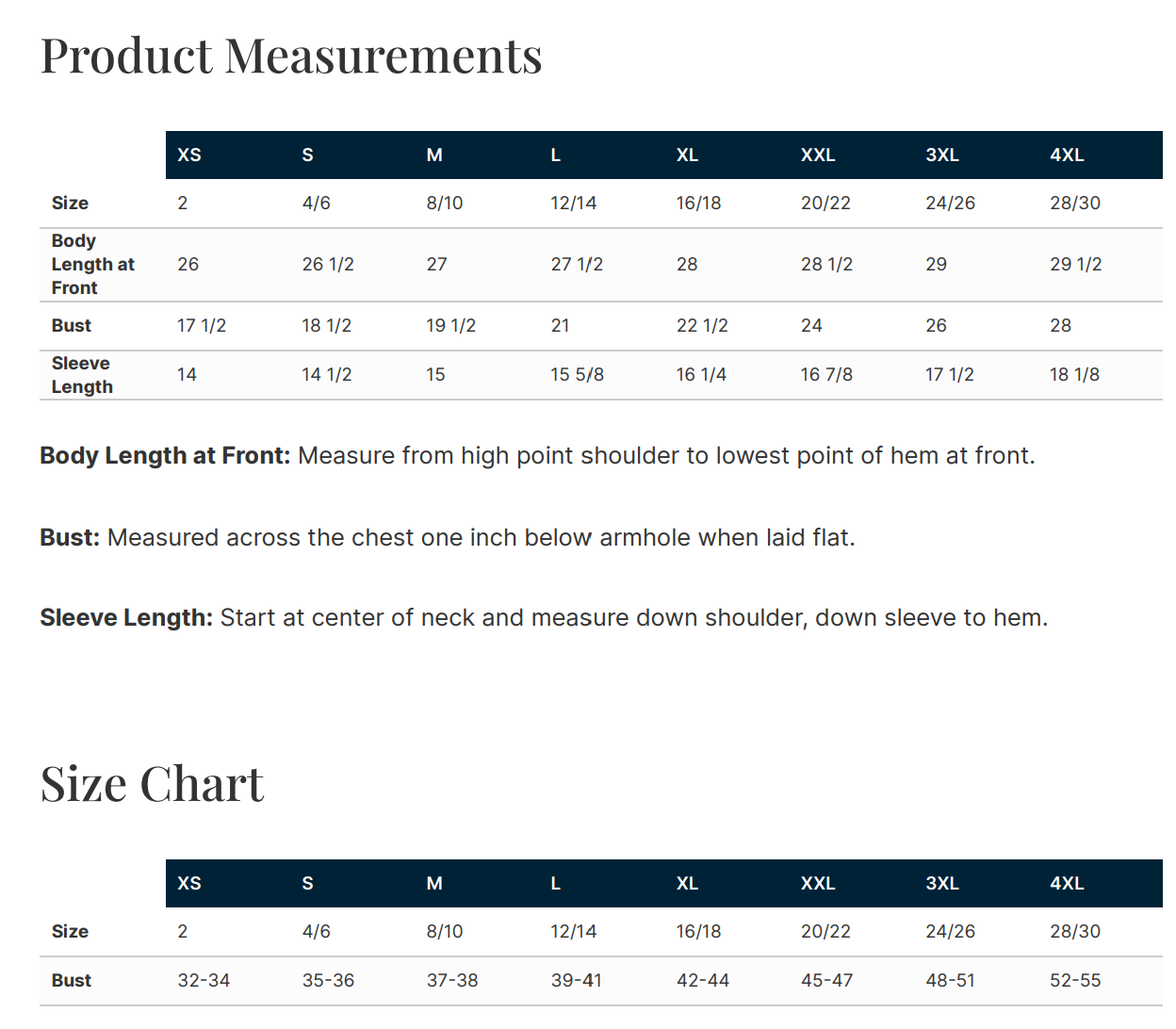Select the 15 5/8 sleeve length cell
This screenshot has width=1176, height=1029.
578,375
